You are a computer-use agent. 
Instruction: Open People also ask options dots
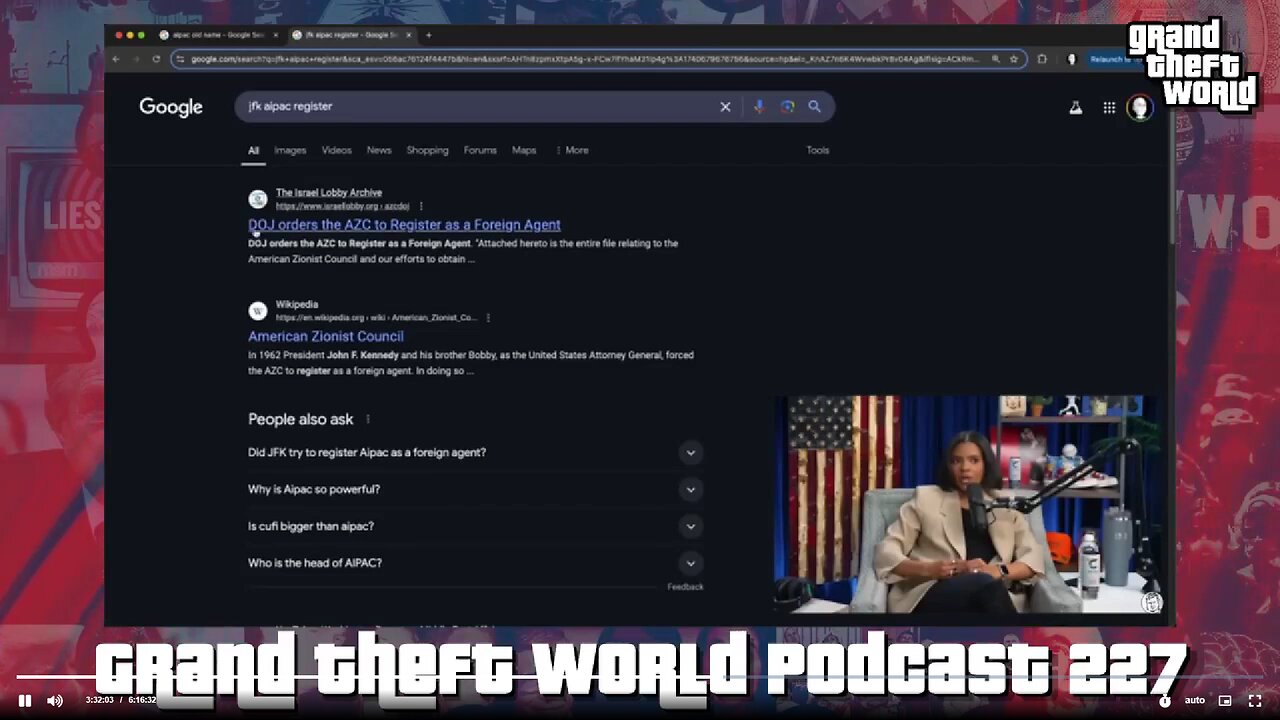(367, 420)
